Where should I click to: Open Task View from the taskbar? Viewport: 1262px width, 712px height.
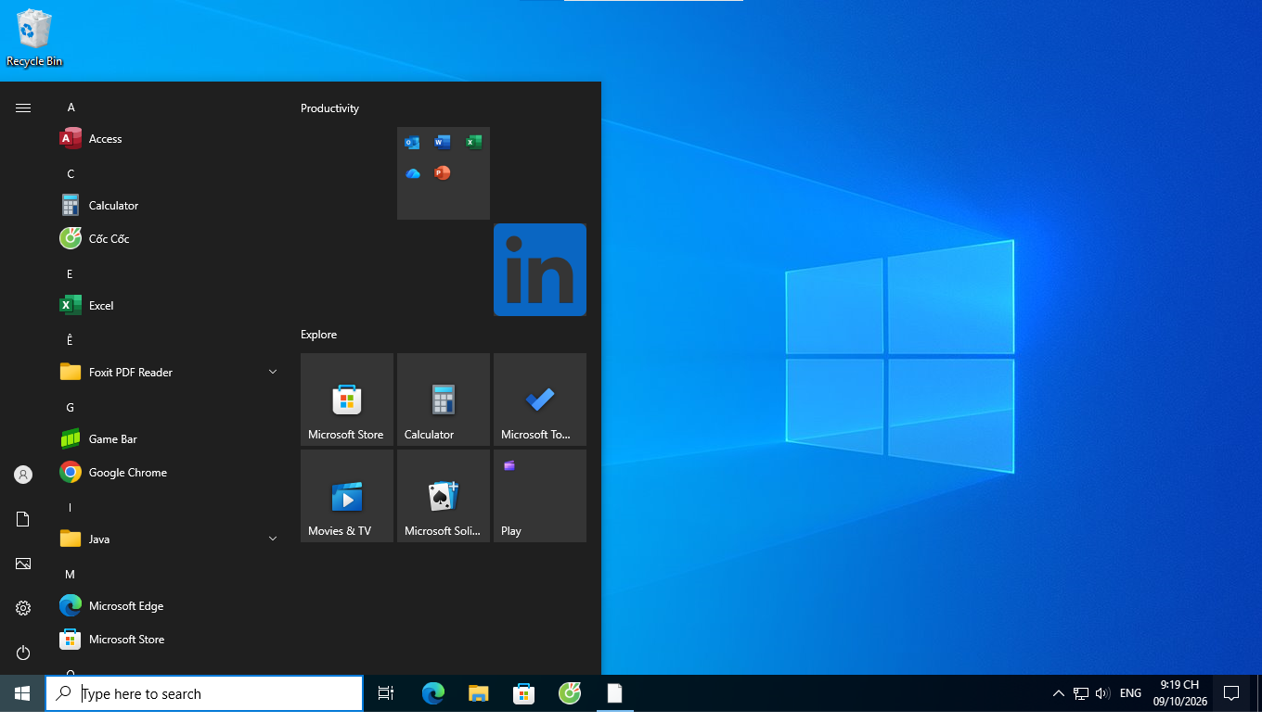(x=386, y=694)
